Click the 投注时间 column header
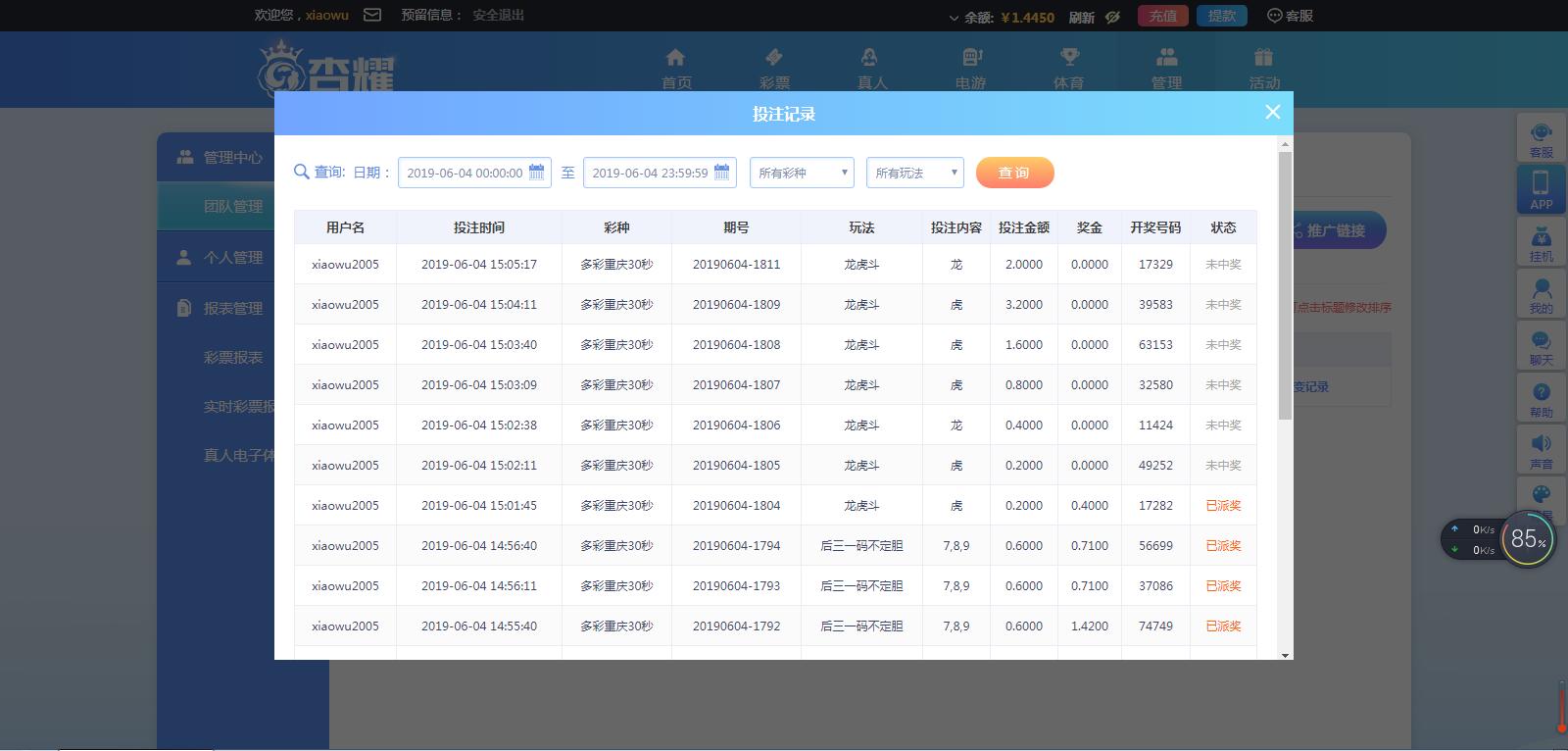The height and width of the screenshot is (751, 1568). (479, 227)
